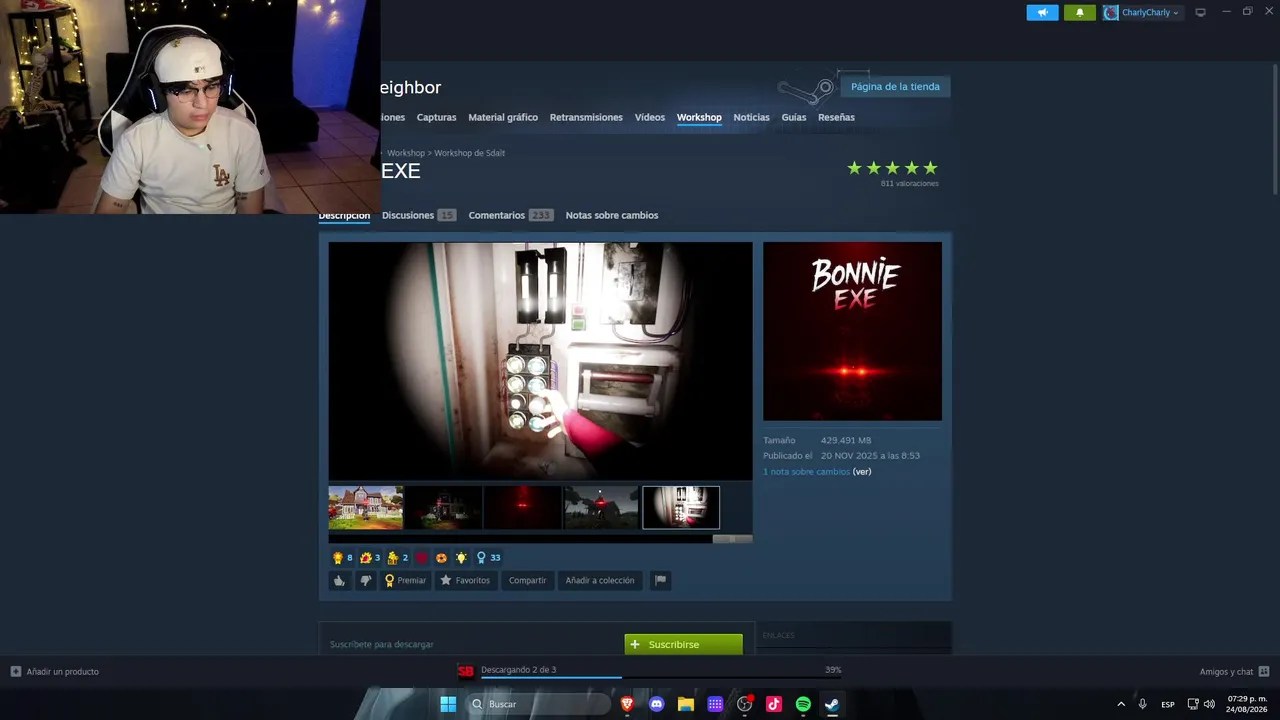Report the item with the flag icon
This screenshot has width=1280, height=720.
[x=660, y=580]
